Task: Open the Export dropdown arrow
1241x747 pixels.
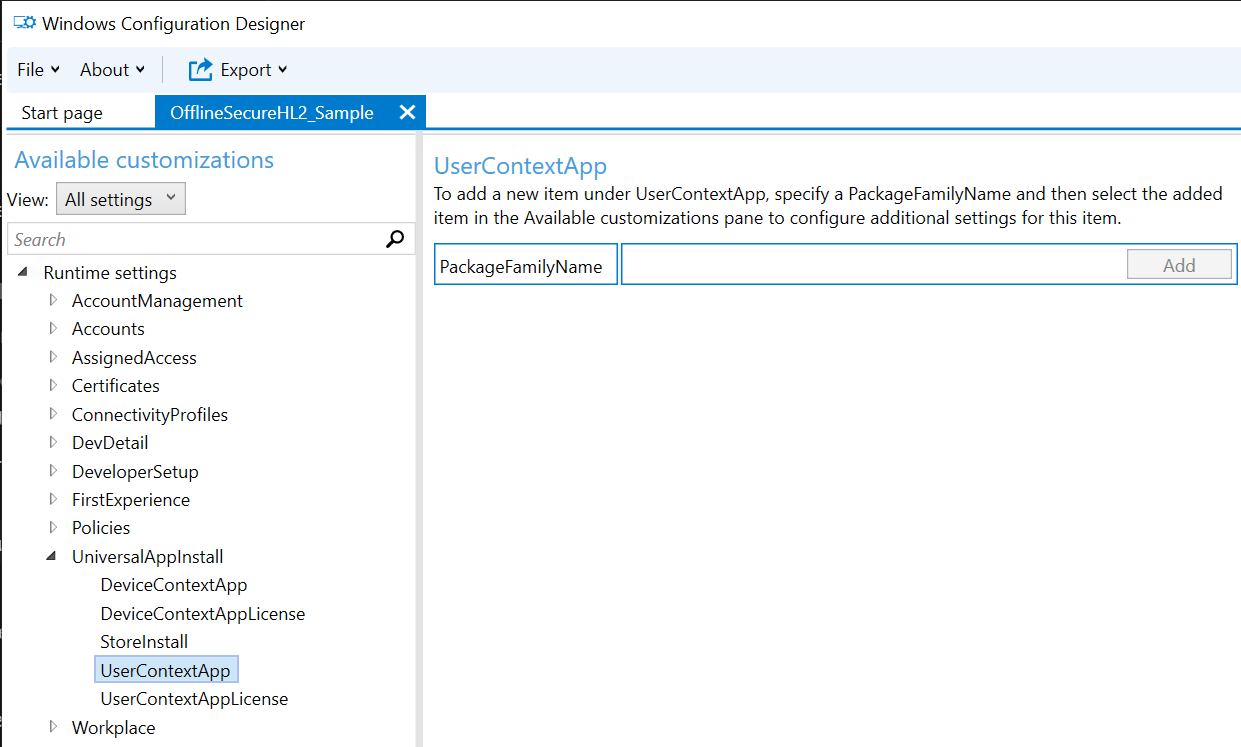Action: [283, 69]
